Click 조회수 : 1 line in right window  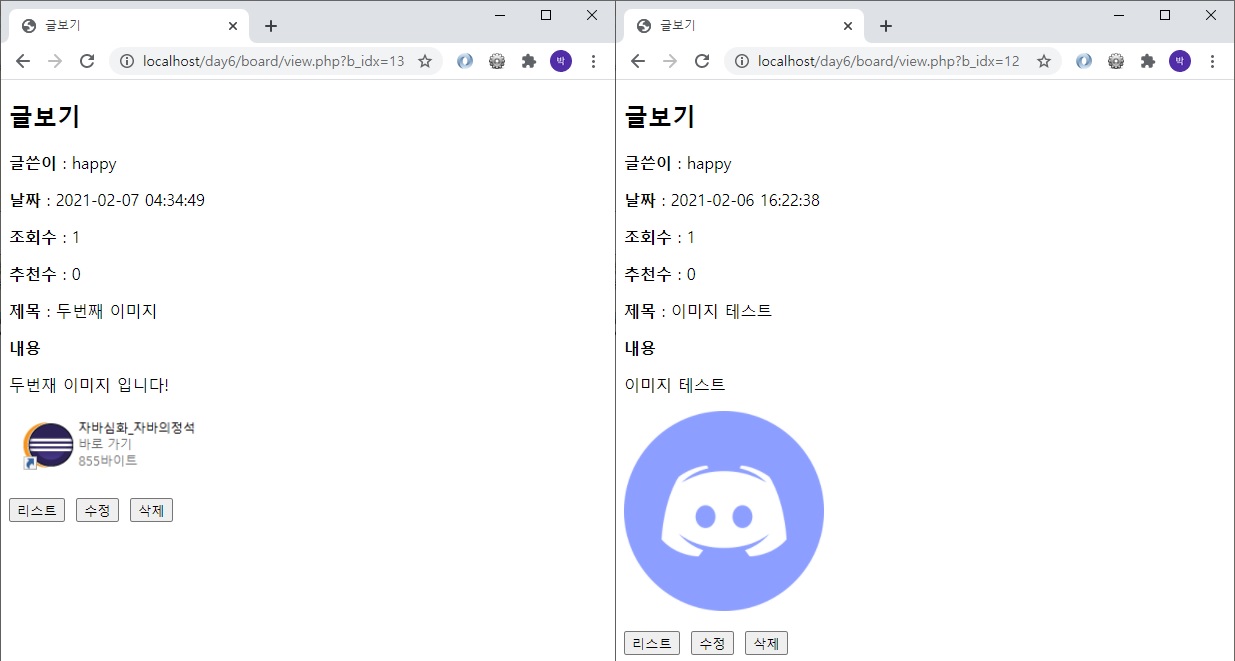(659, 237)
